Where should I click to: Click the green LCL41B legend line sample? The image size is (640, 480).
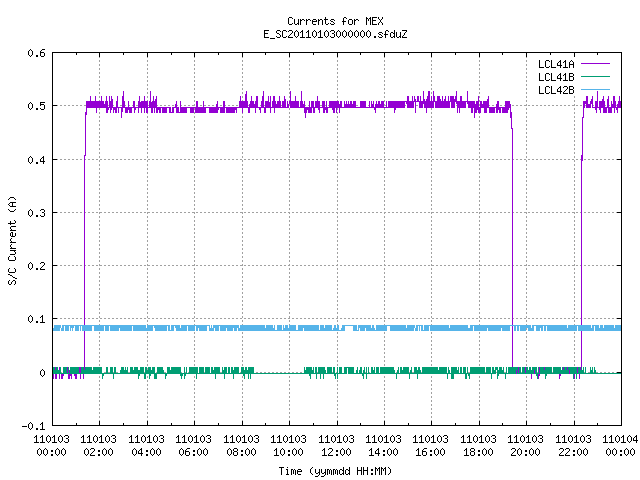[595, 77]
